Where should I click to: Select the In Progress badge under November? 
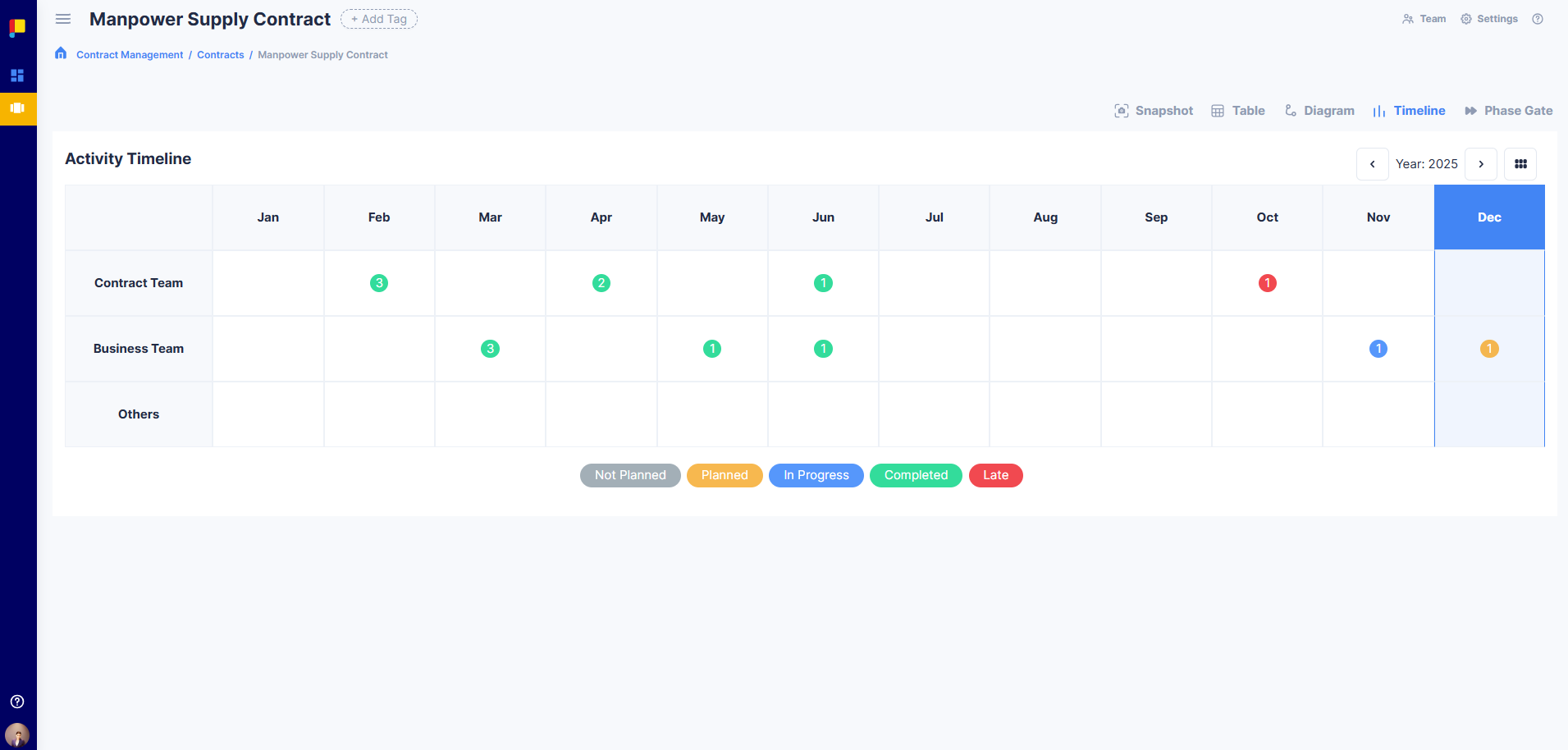click(x=1378, y=348)
